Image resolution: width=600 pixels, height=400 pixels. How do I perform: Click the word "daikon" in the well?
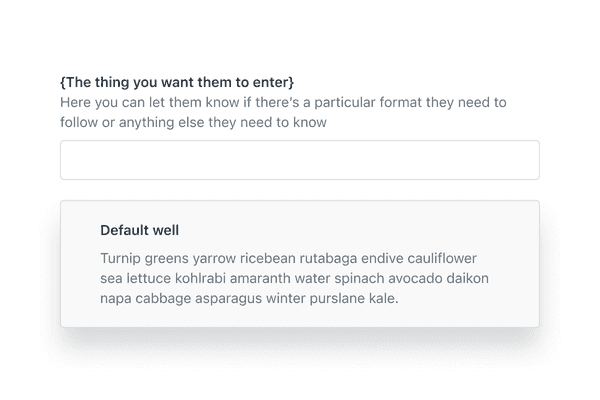[469, 277]
